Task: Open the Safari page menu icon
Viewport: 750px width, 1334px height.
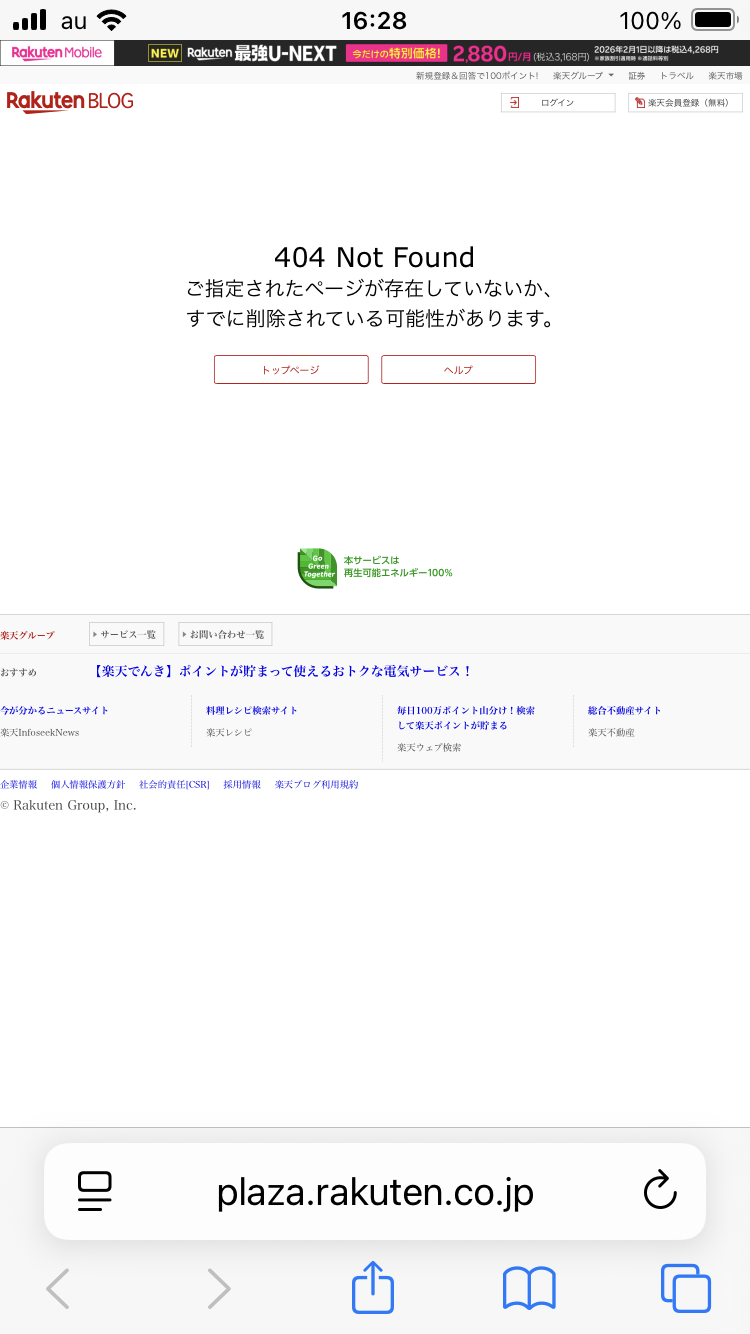Action: (x=95, y=1191)
